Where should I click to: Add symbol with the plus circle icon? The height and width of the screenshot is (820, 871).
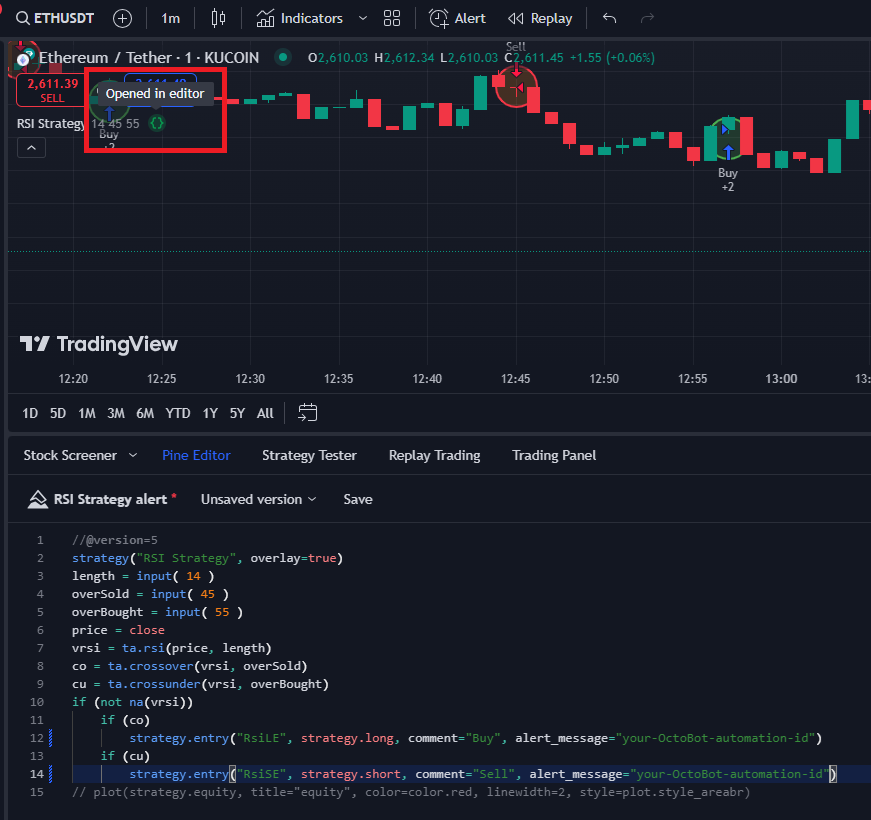click(122, 18)
